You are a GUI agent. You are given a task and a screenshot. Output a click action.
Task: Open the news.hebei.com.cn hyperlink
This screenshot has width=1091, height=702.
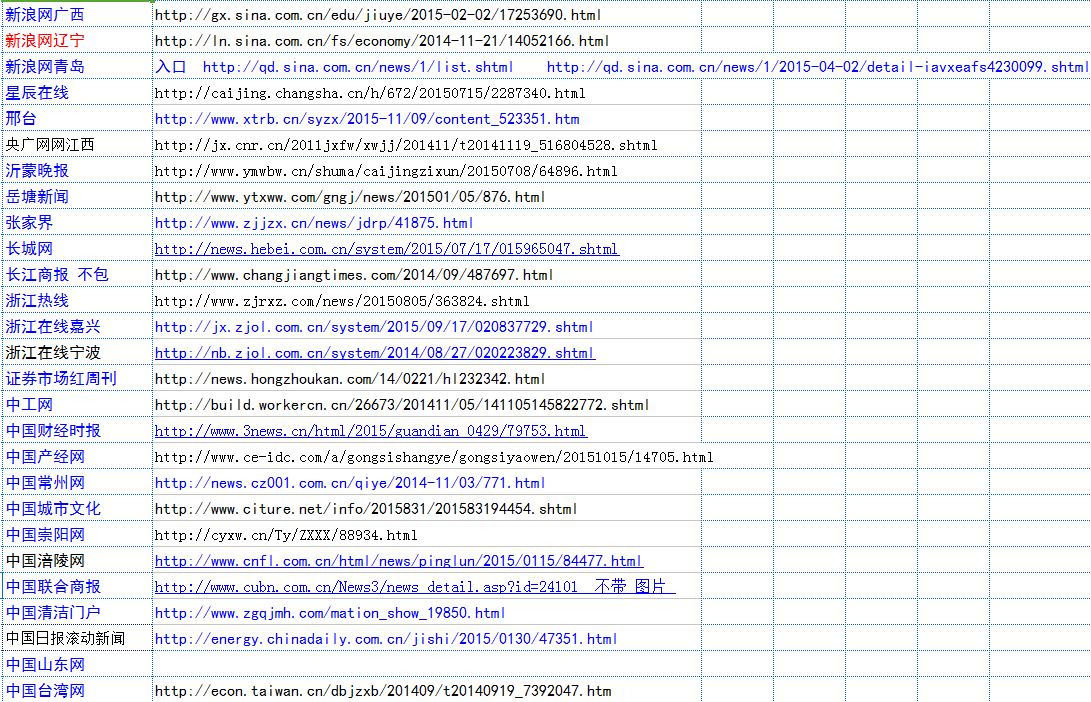tap(387, 248)
